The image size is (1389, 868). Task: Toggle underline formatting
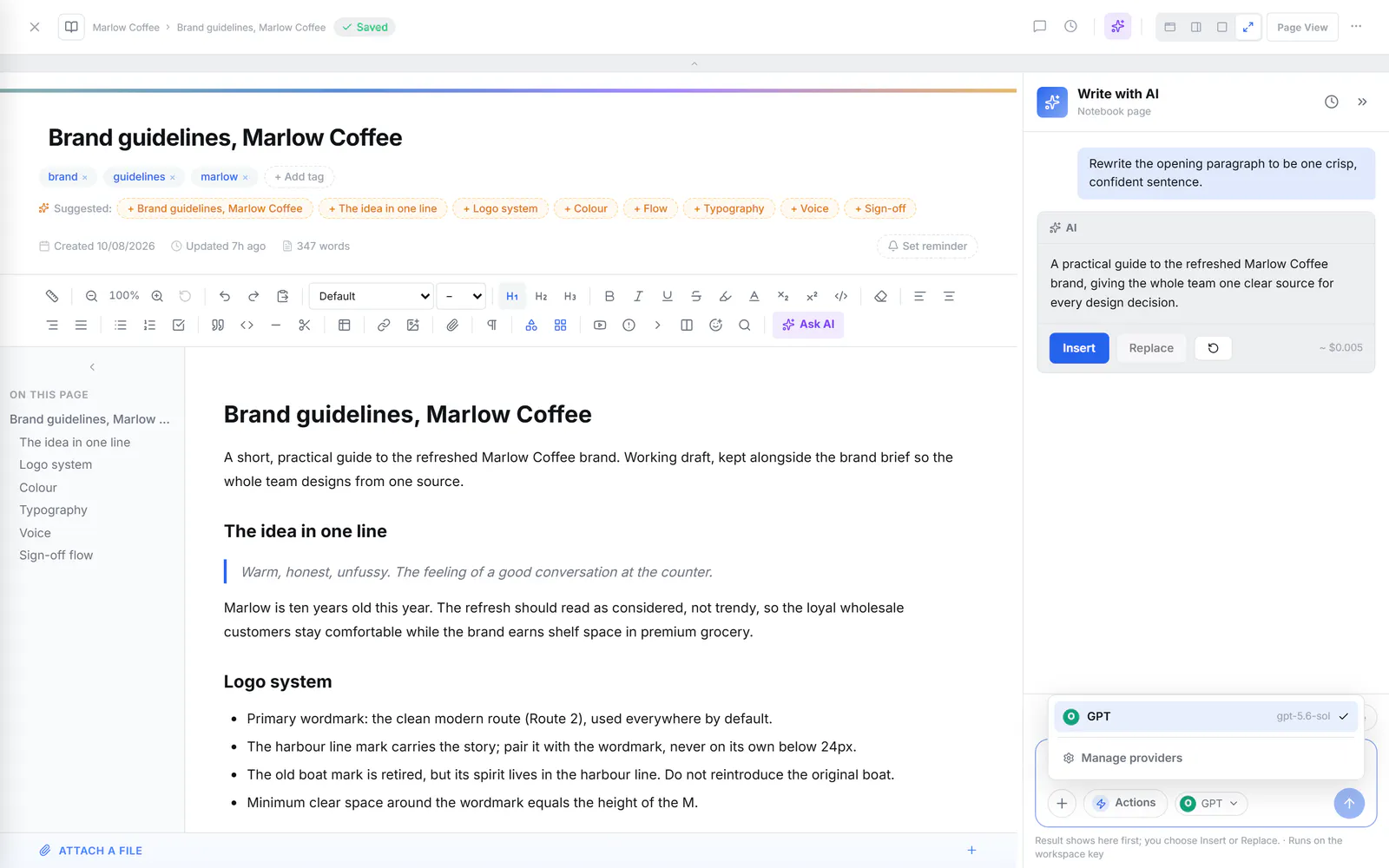point(668,296)
